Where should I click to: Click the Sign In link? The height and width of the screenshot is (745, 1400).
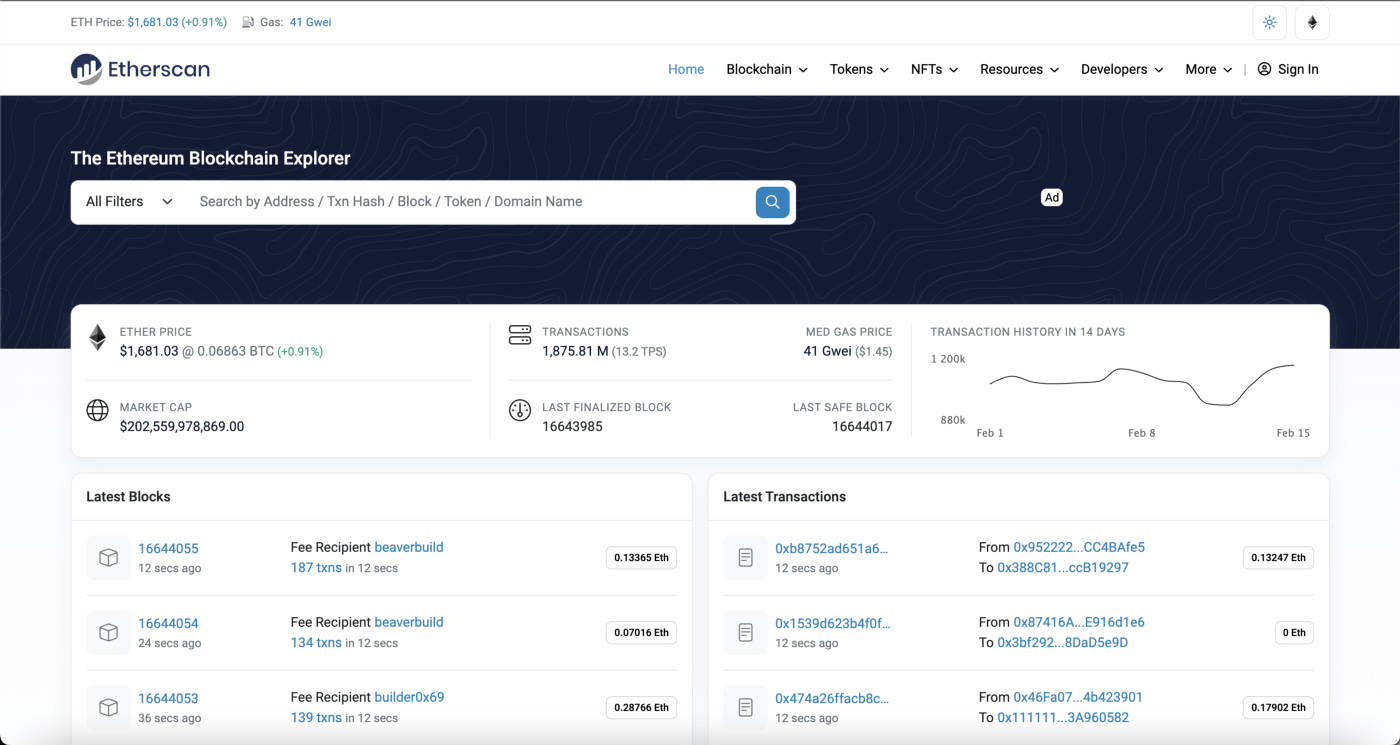(1288, 69)
